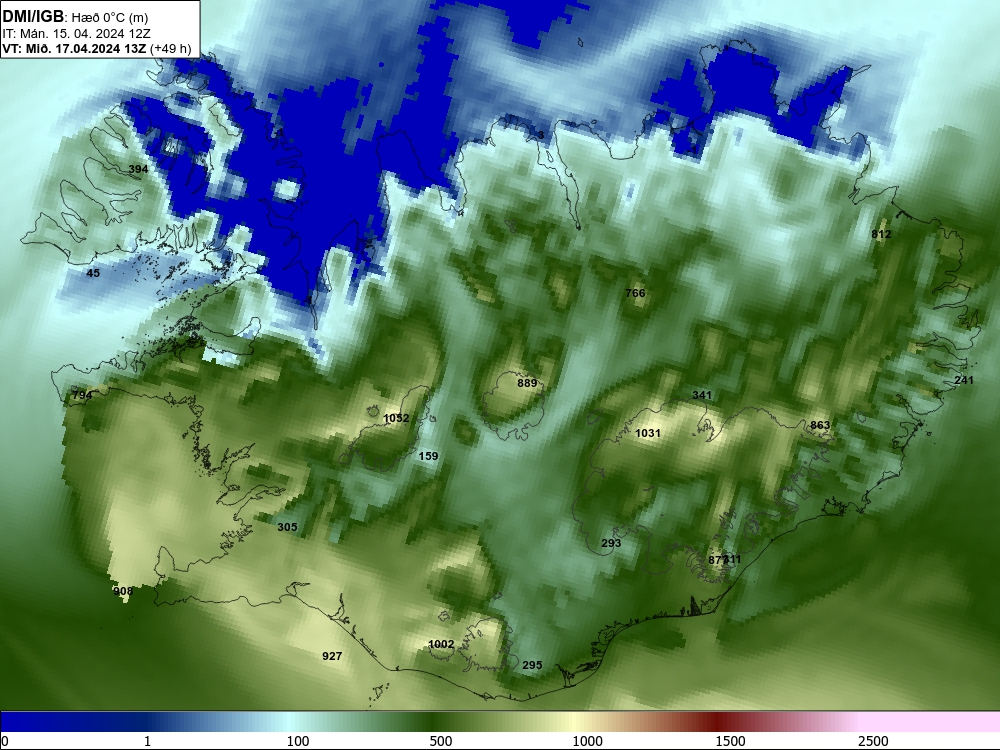Click the map value 341
This screenshot has width=1000, height=750.
[x=702, y=395]
